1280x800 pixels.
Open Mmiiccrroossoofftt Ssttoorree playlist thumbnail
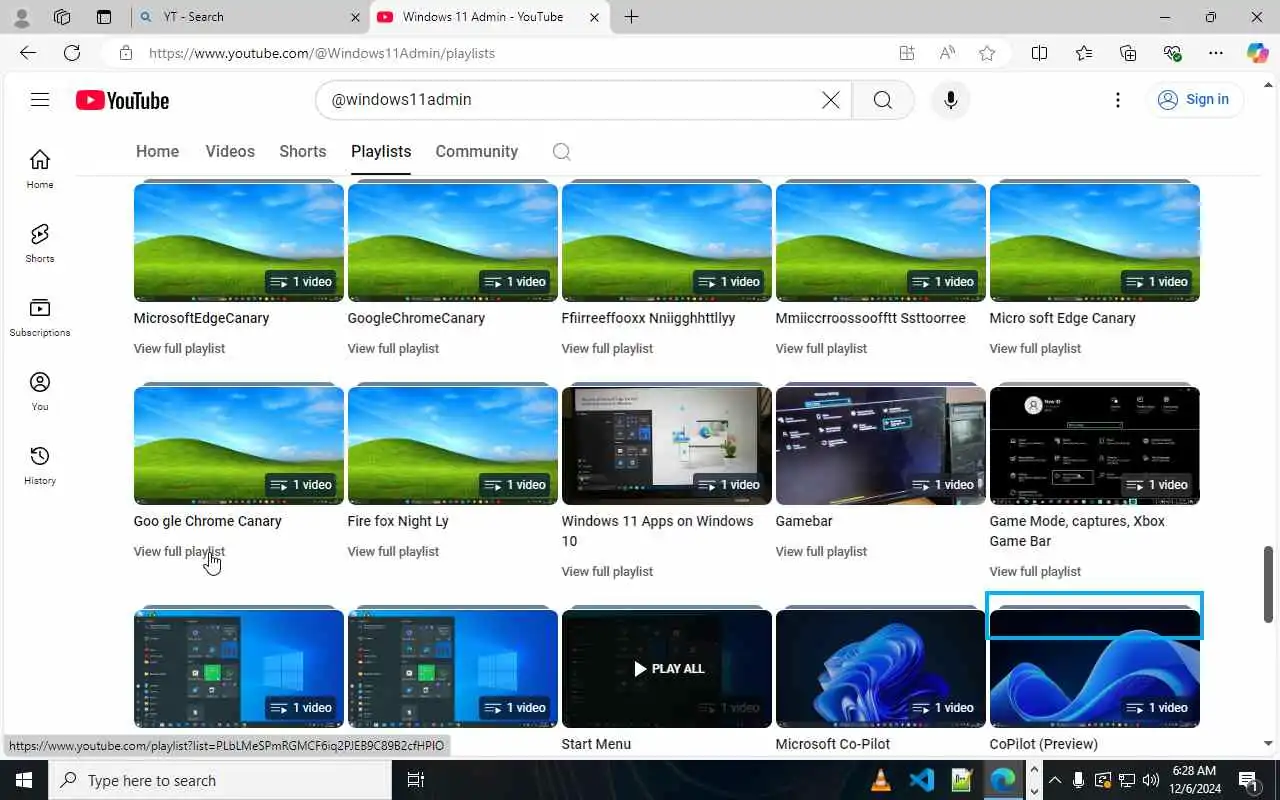(x=881, y=241)
